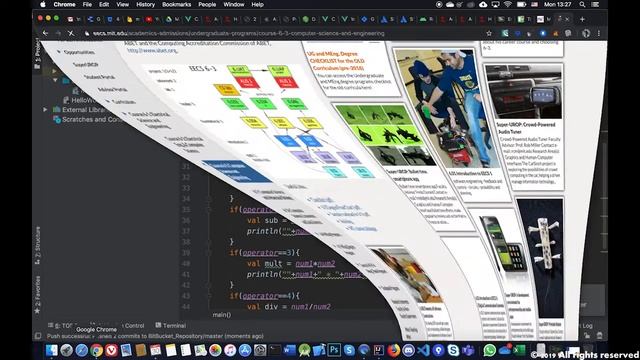
Task: Open App Store from the Dock
Action: click(245, 350)
